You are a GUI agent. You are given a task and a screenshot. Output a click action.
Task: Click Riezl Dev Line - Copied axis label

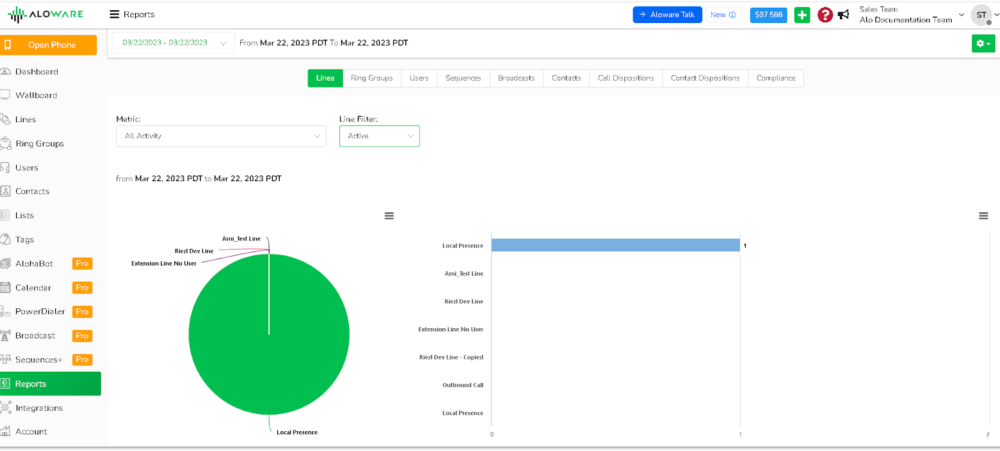451,357
